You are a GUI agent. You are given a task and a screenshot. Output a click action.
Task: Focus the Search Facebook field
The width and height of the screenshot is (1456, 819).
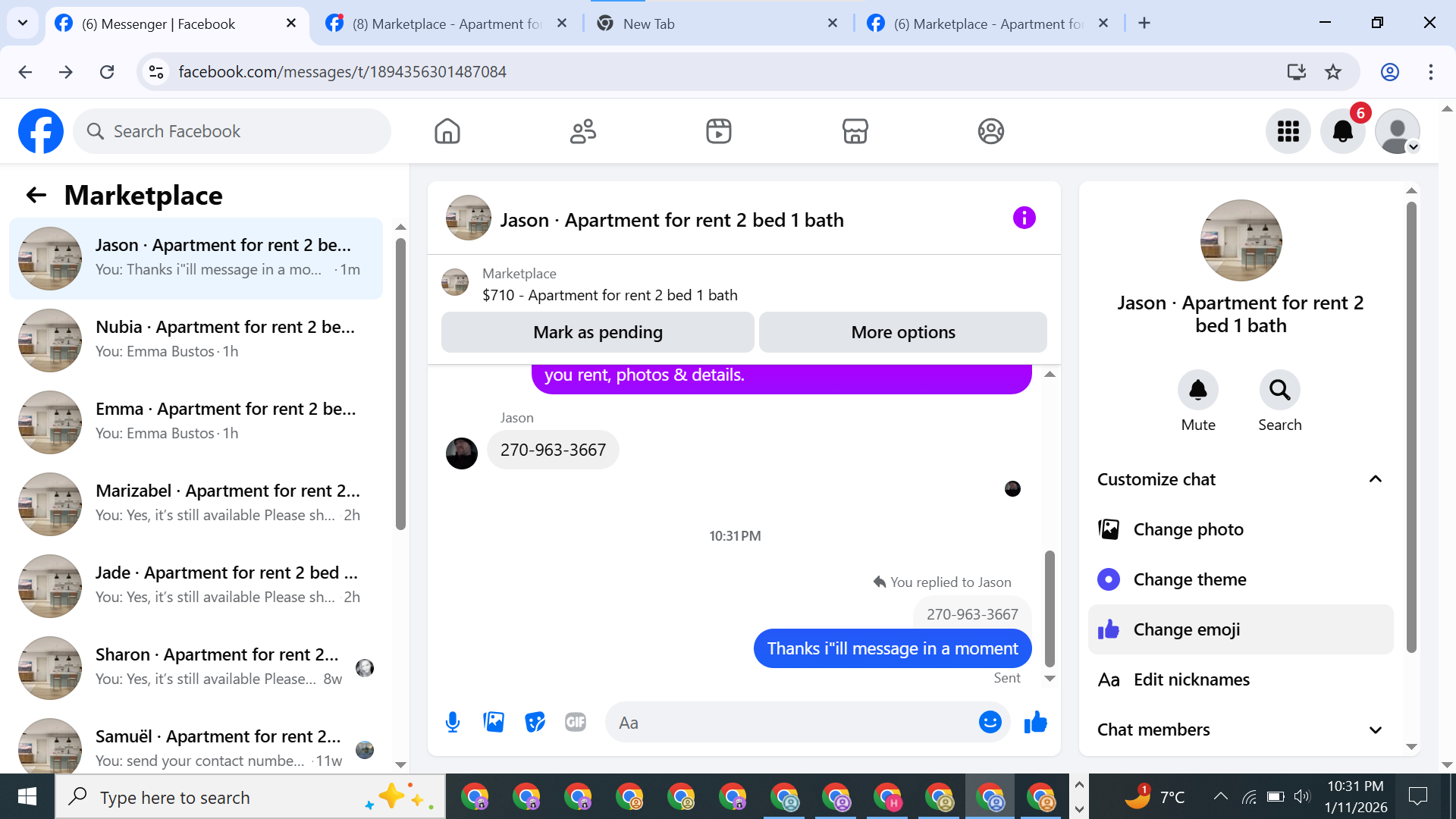click(x=232, y=131)
